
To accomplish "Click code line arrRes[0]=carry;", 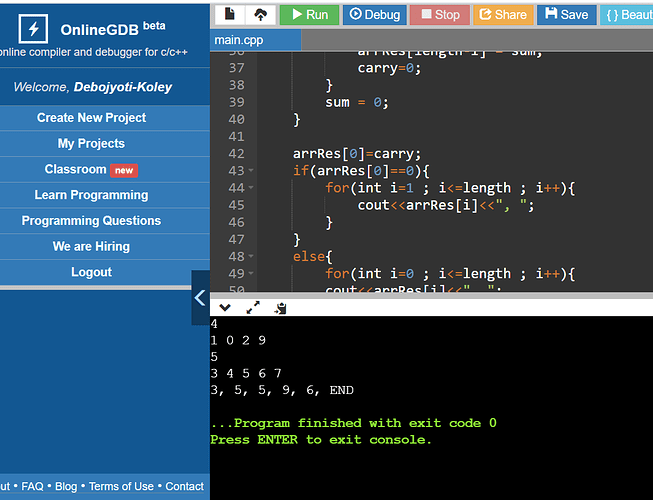I will 357,154.
